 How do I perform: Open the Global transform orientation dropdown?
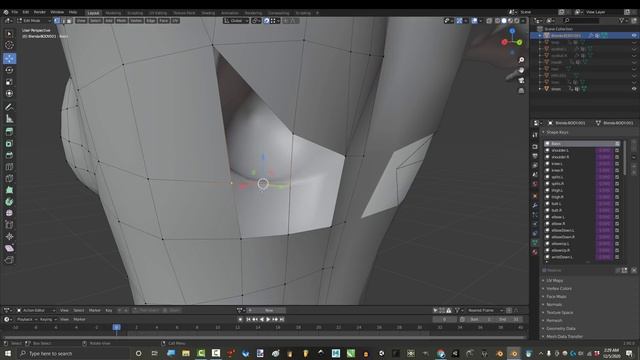(236, 20)
